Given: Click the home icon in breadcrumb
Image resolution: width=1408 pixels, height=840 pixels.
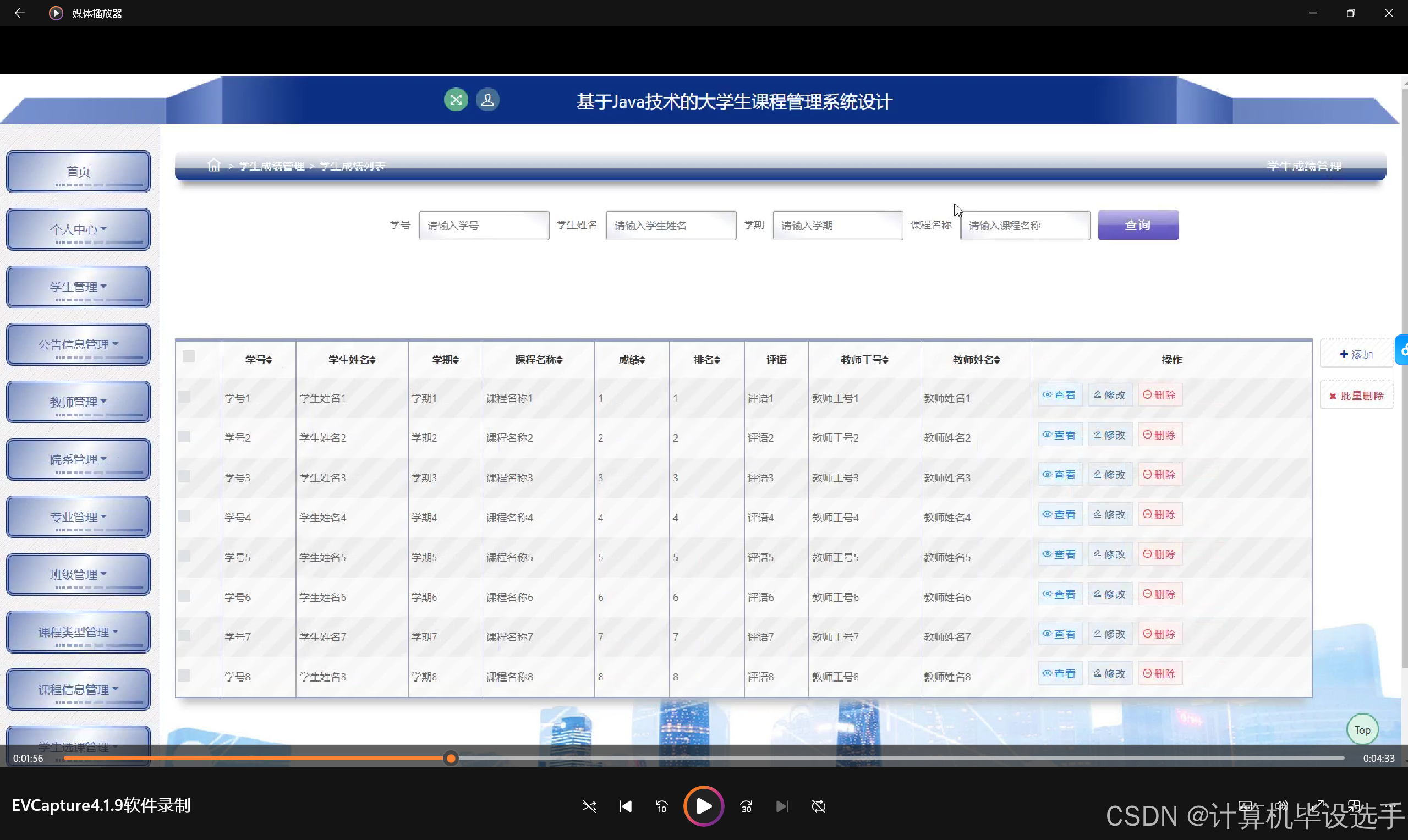Looking at the screenshot, I should (x=213, y=165).
